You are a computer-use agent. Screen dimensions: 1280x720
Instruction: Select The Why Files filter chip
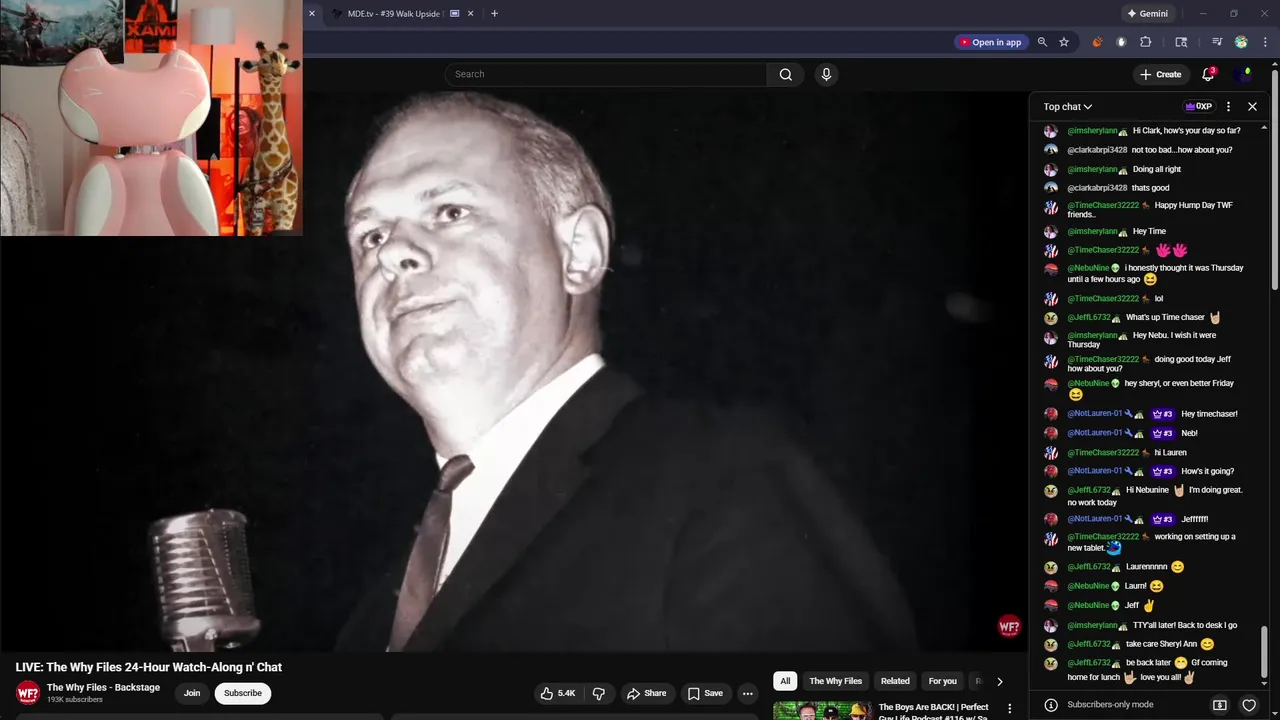[x=835, y=681]
